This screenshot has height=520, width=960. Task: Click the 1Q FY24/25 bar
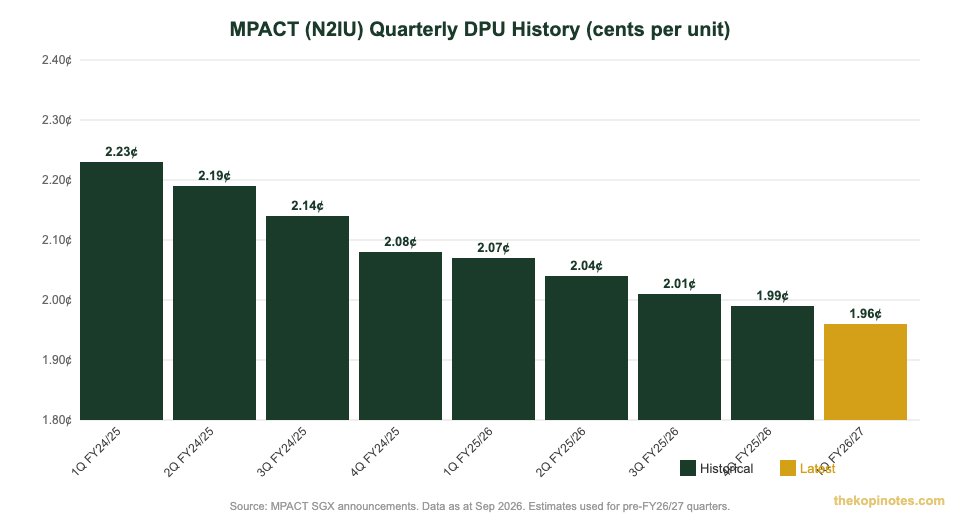click(121, 291)
